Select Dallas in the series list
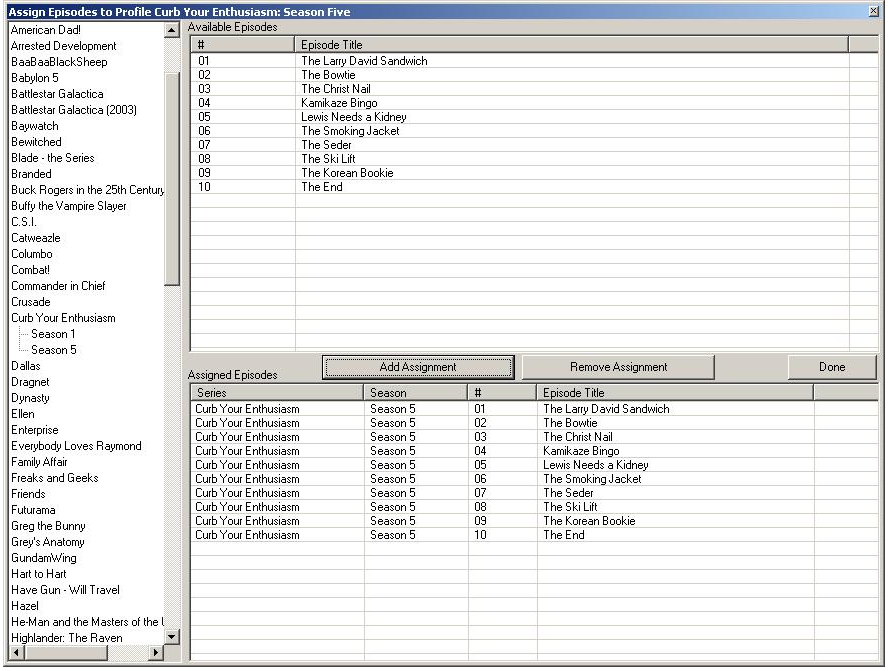Image resolution: width=889 pixels, height=671 pixels. pyautogui.click(x=26, y=366)
